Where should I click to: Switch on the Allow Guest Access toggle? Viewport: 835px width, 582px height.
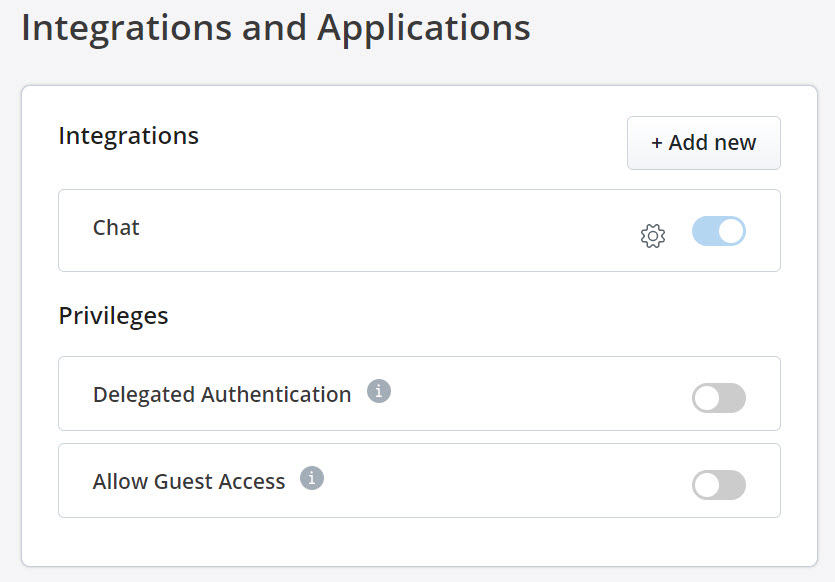(721, 484)
